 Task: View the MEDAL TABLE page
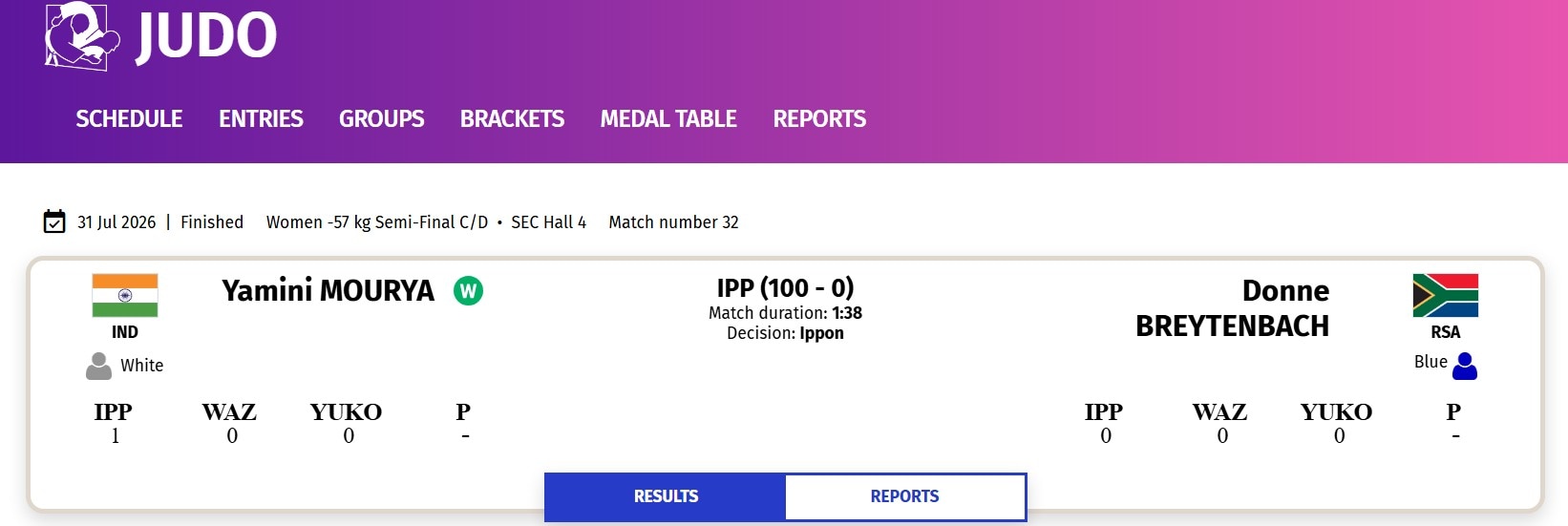668,119
